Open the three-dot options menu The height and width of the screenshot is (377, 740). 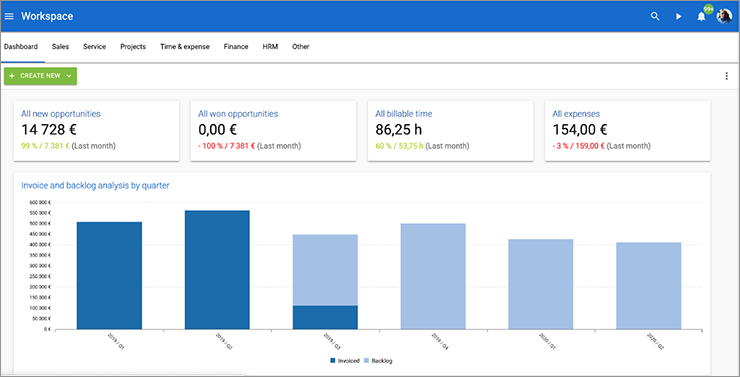pyautogui.click(x=726, y=76)
